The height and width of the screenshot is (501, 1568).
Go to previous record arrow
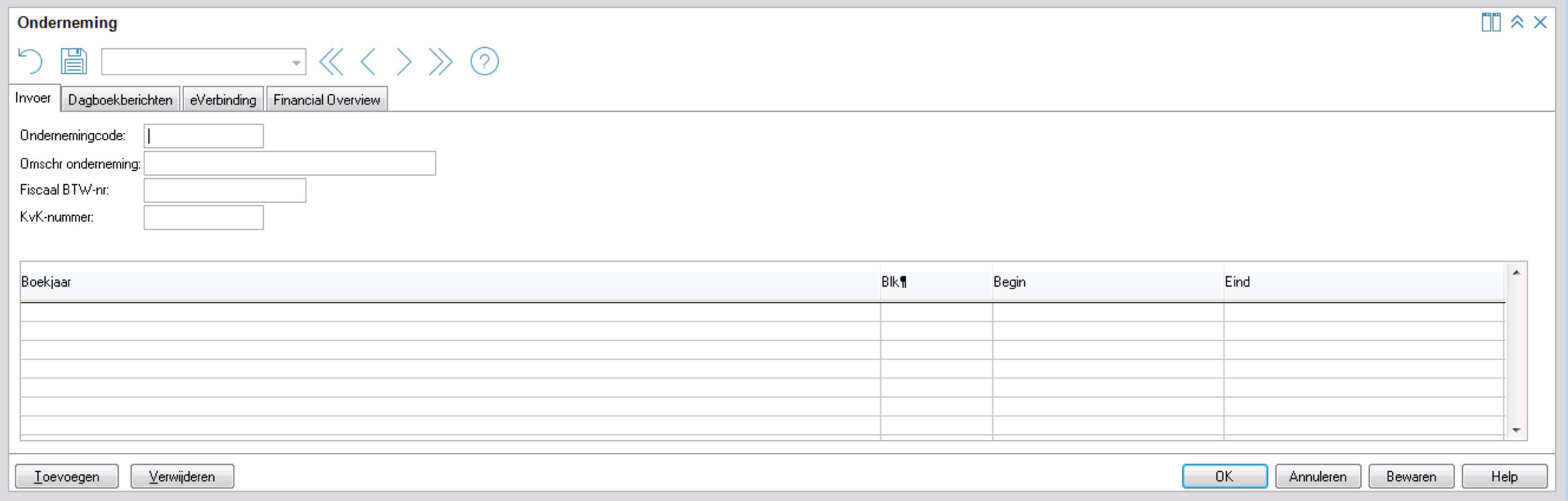pos(368,62)
